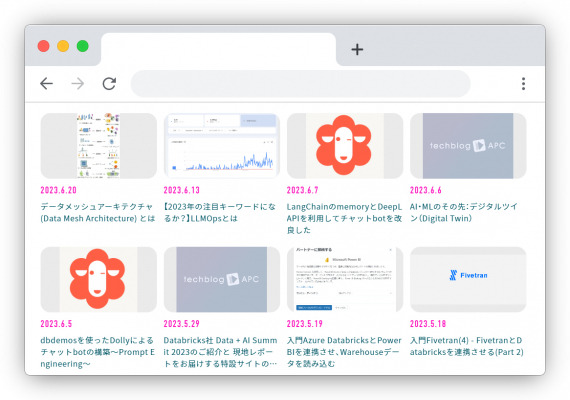Open a new tab with plus icon
This screenshot has width=570, height=400.
pyautogui.click(x=357, y=49)
